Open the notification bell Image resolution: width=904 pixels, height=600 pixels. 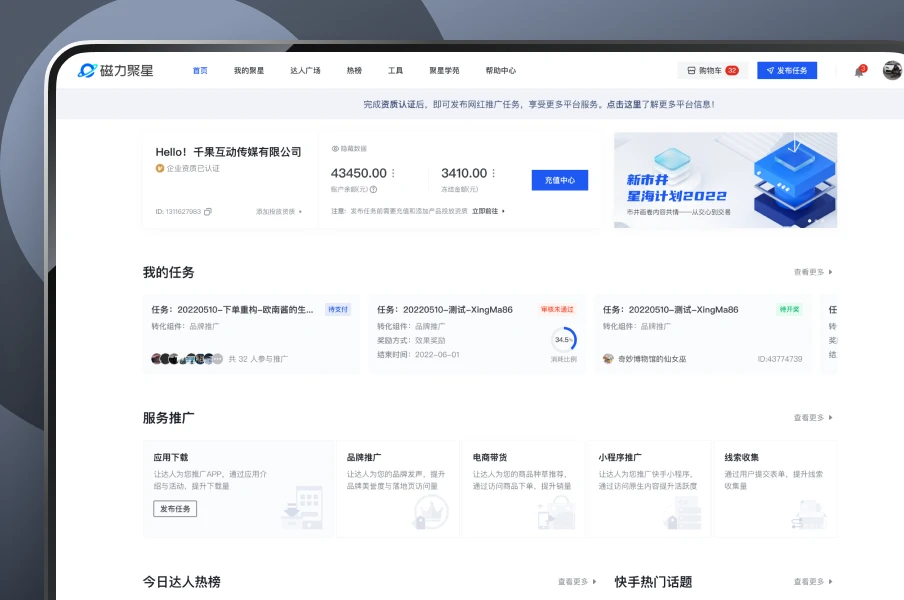click(859, 71)
